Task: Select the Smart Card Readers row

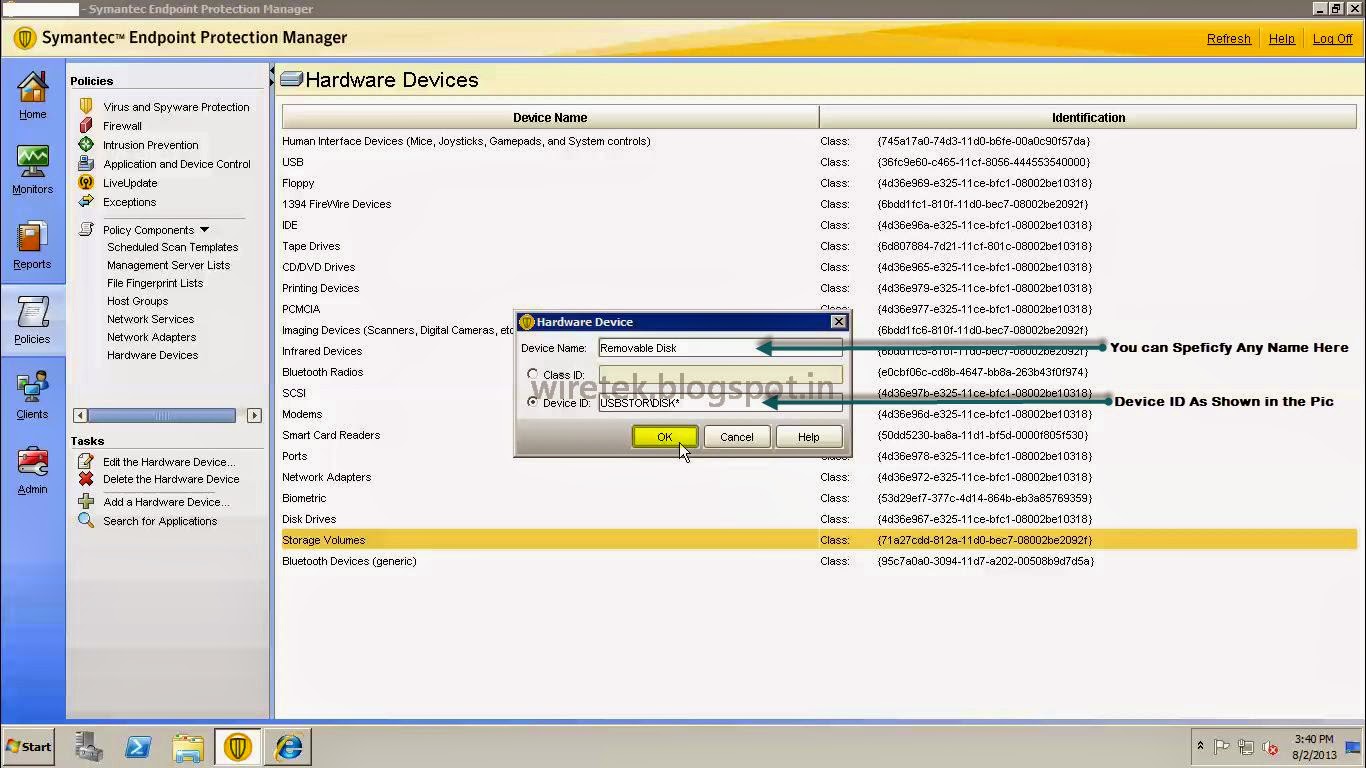Action: click(x=819, y=435)
